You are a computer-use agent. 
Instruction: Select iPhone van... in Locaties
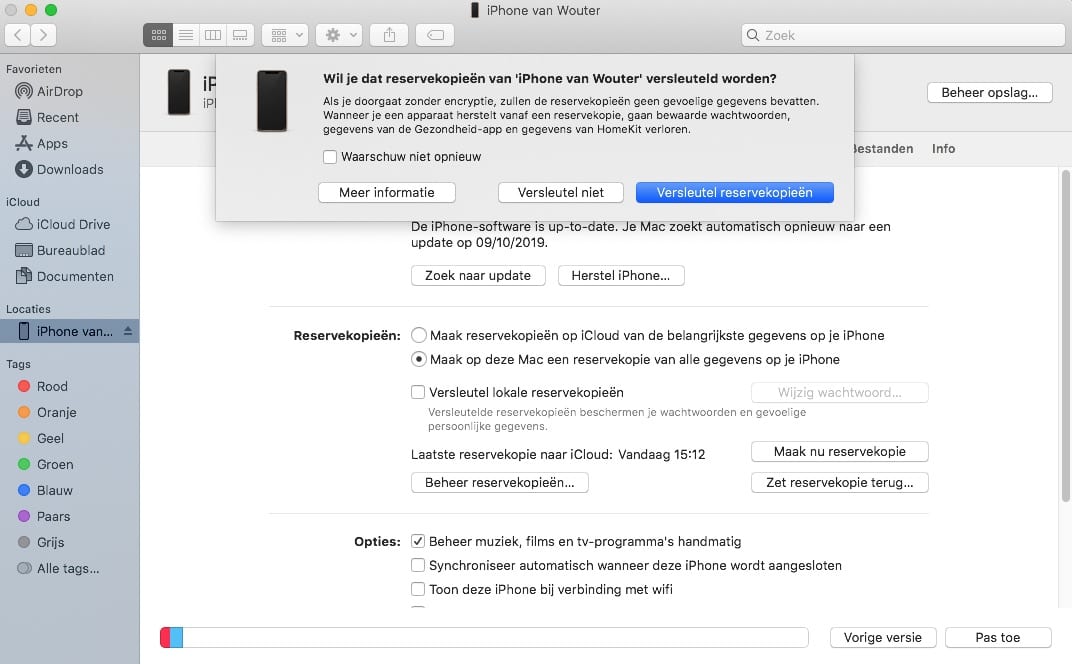coord(70,331)
